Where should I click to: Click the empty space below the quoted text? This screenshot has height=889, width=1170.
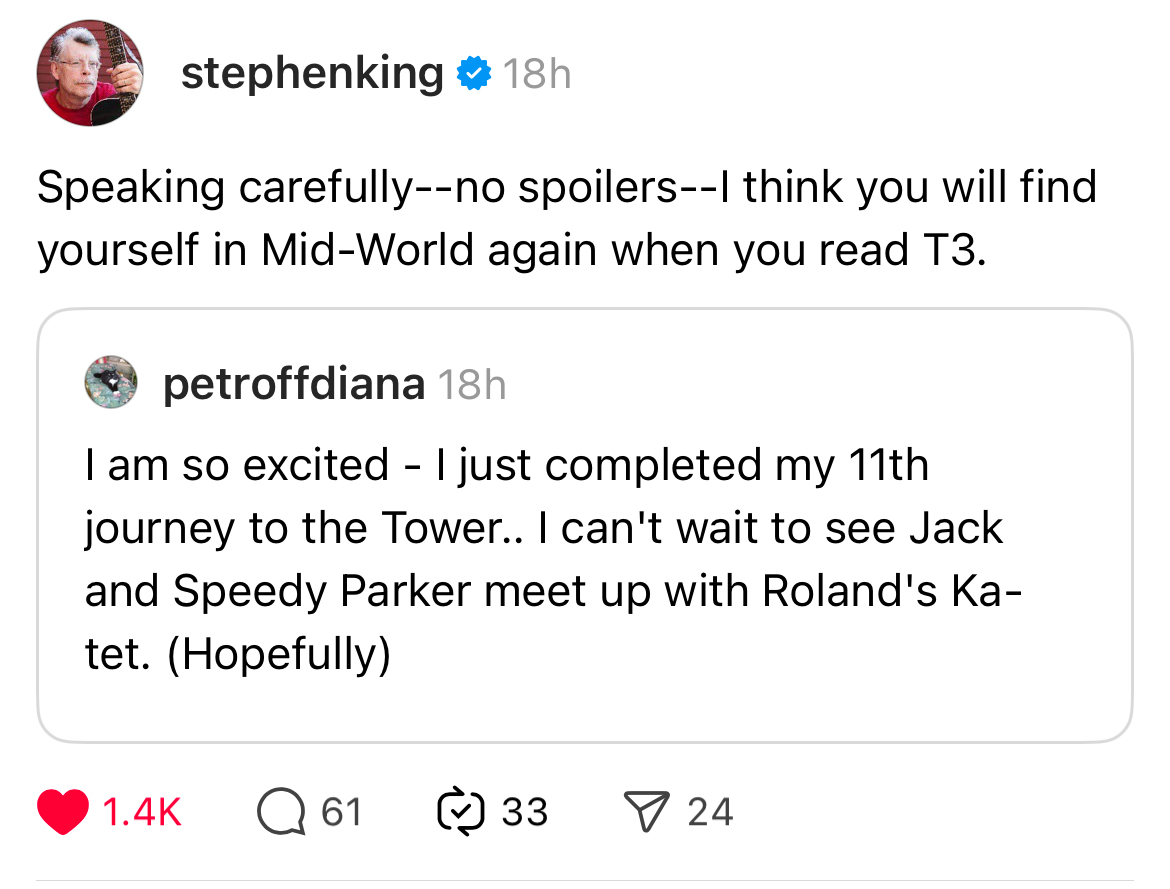[584, 708]
